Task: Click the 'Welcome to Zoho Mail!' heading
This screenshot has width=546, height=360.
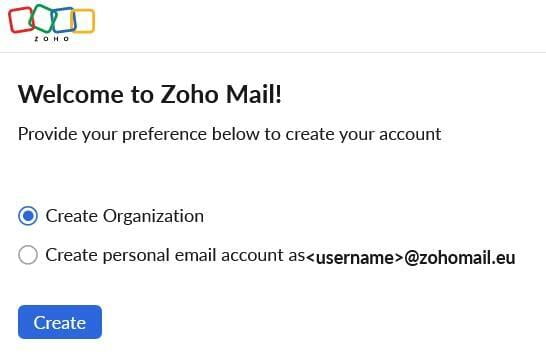Action: 150,94
